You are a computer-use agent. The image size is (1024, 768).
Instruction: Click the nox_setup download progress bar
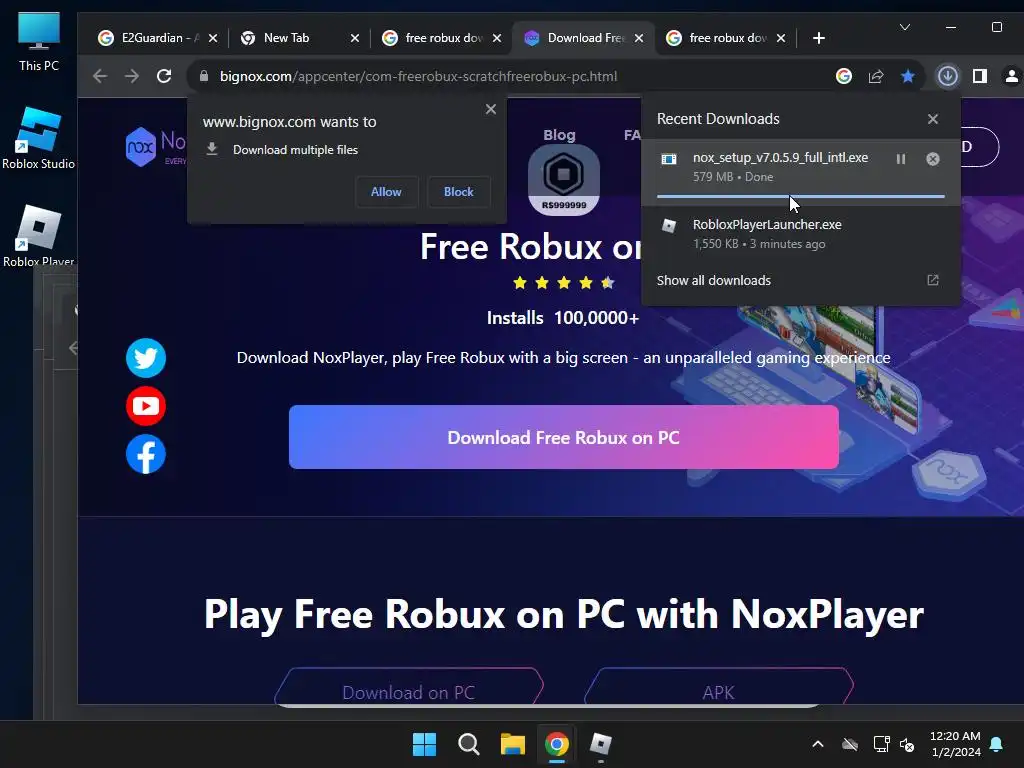pos(801,196)
